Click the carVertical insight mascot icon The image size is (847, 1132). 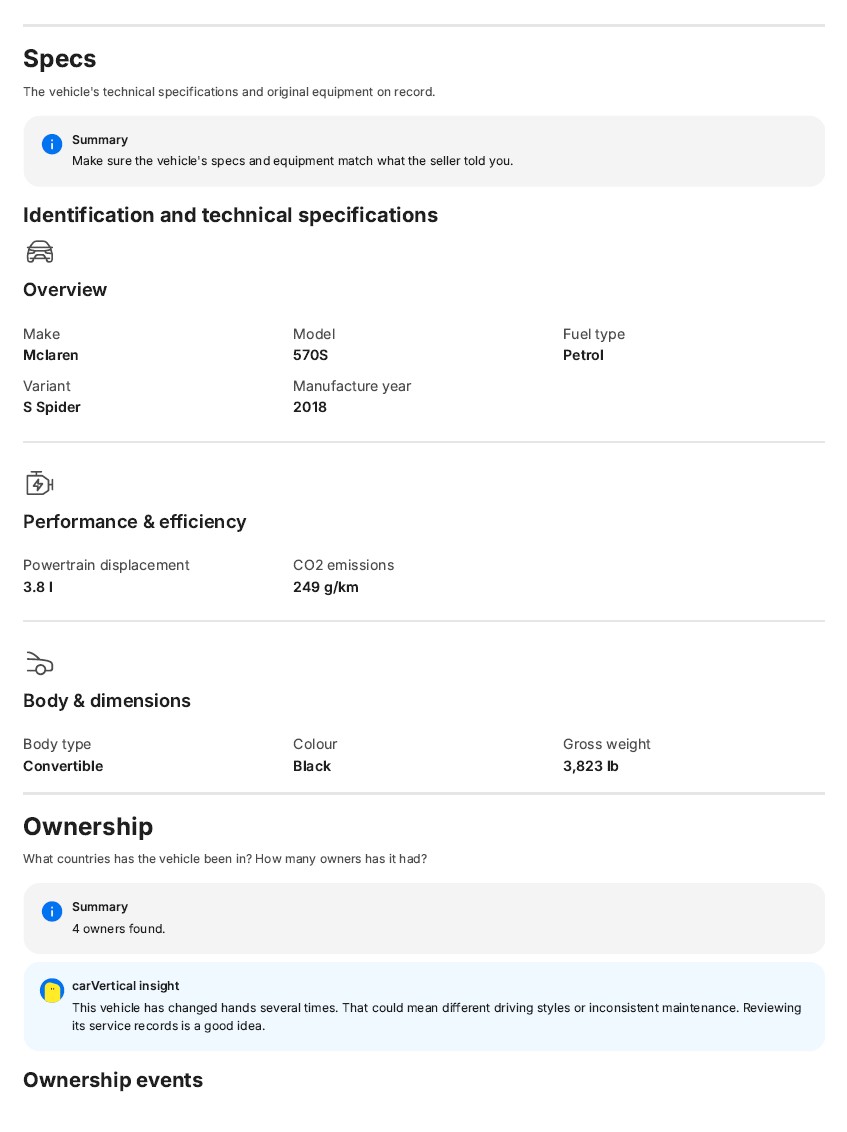(52, 990)
